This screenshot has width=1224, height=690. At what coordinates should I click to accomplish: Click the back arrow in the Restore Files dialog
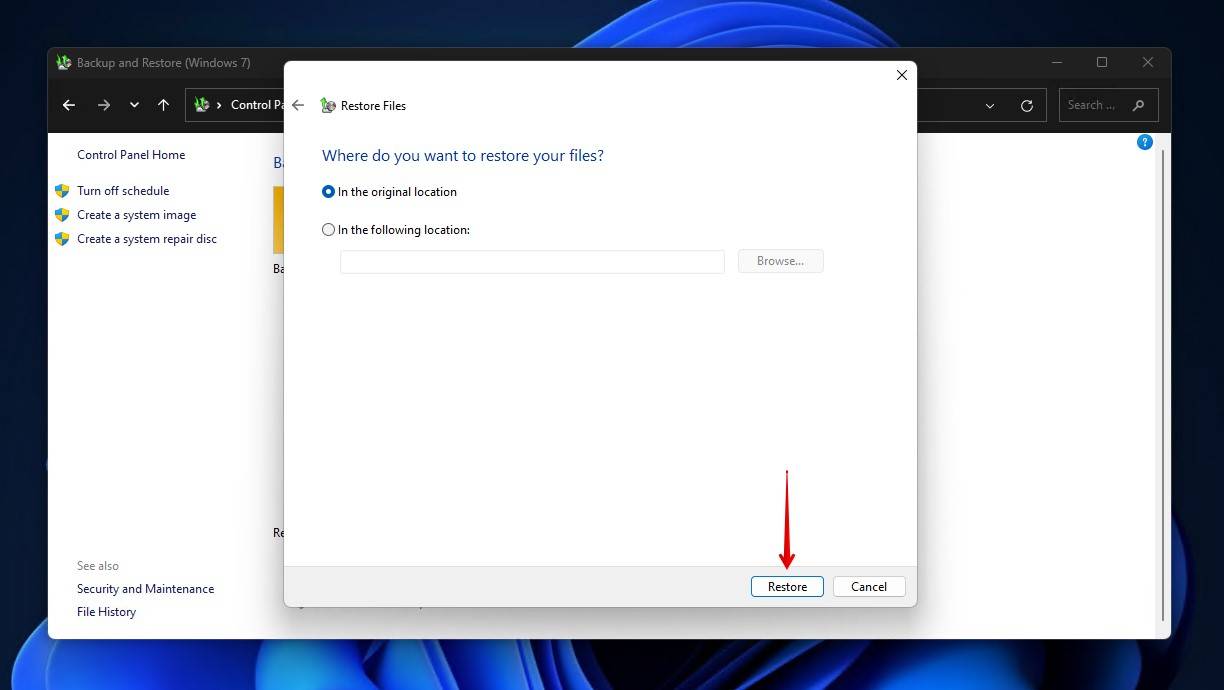[298, 104]
